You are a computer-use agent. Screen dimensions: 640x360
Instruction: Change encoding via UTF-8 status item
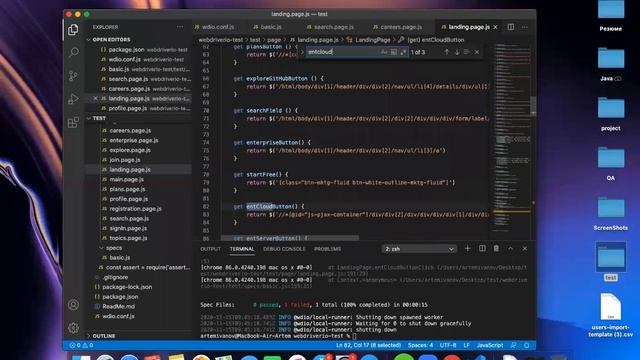pyautogui.click(x=448, y=345)
